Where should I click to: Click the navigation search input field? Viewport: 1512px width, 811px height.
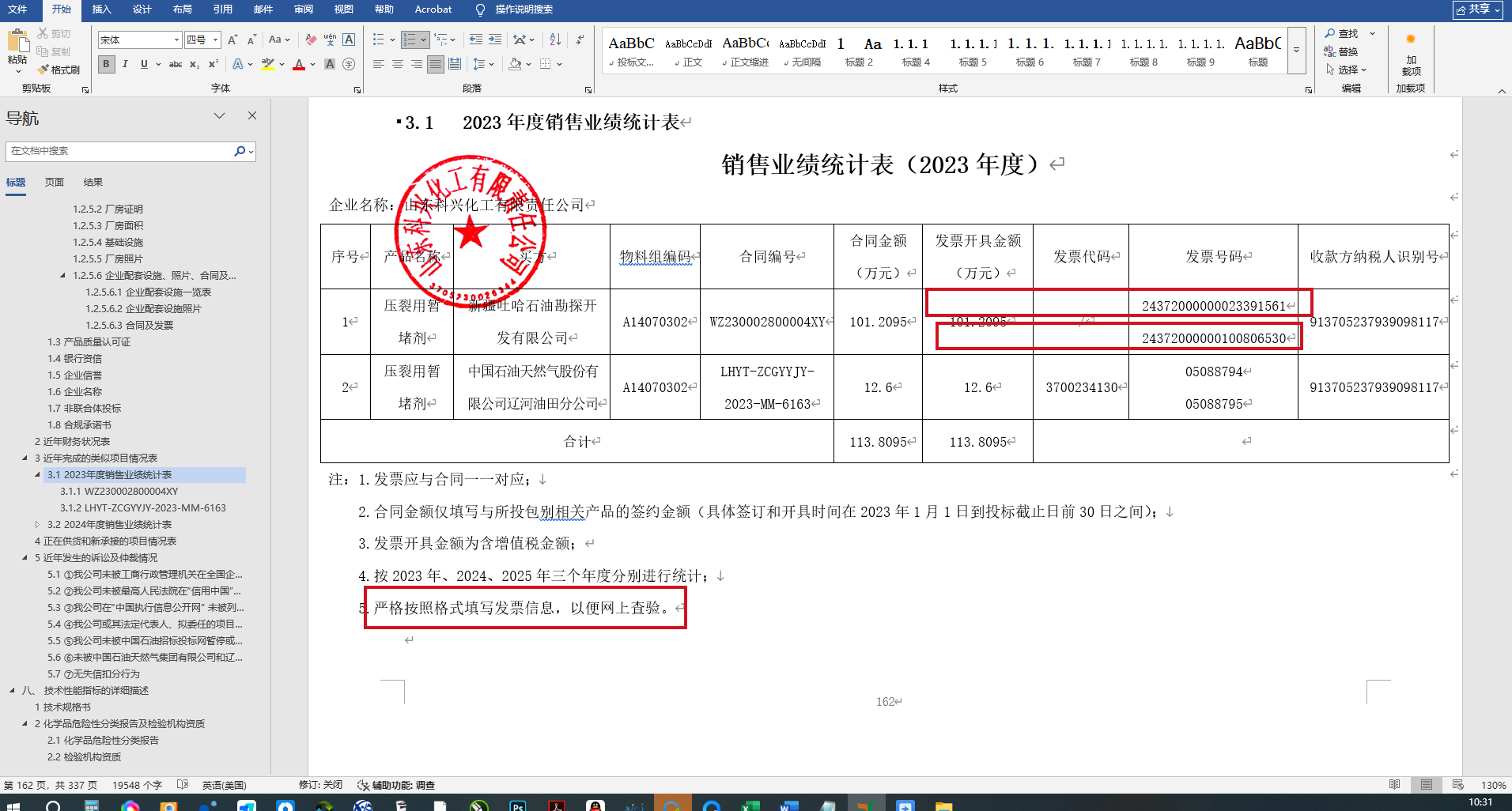(x=119, y=151)
